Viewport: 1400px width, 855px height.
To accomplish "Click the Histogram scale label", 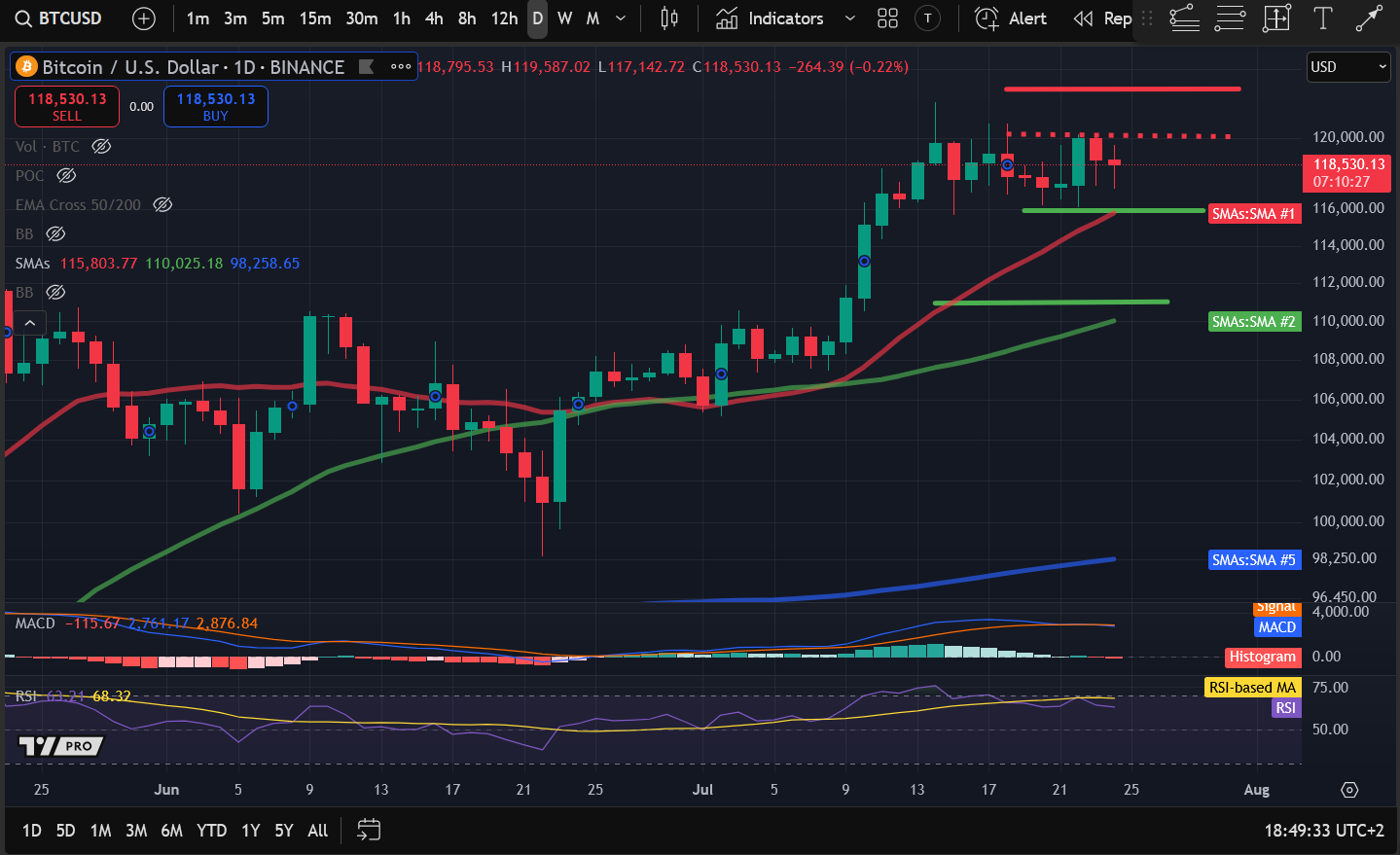I will click(x=1263, y=657).
